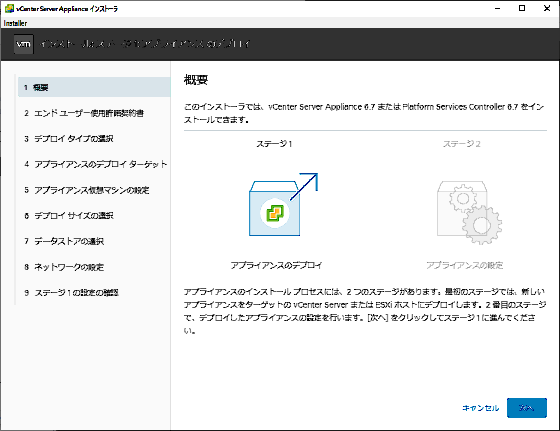Open the Installer menu
Screen dimensions: 560x431
coord(15,23)
